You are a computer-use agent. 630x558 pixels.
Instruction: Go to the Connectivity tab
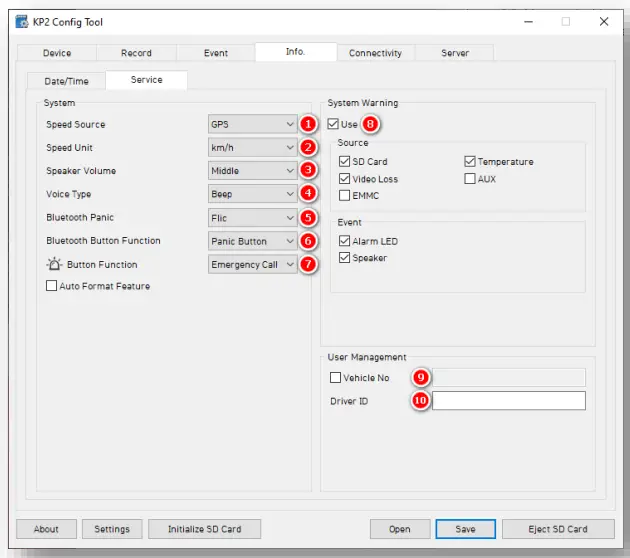pos(375,53)
